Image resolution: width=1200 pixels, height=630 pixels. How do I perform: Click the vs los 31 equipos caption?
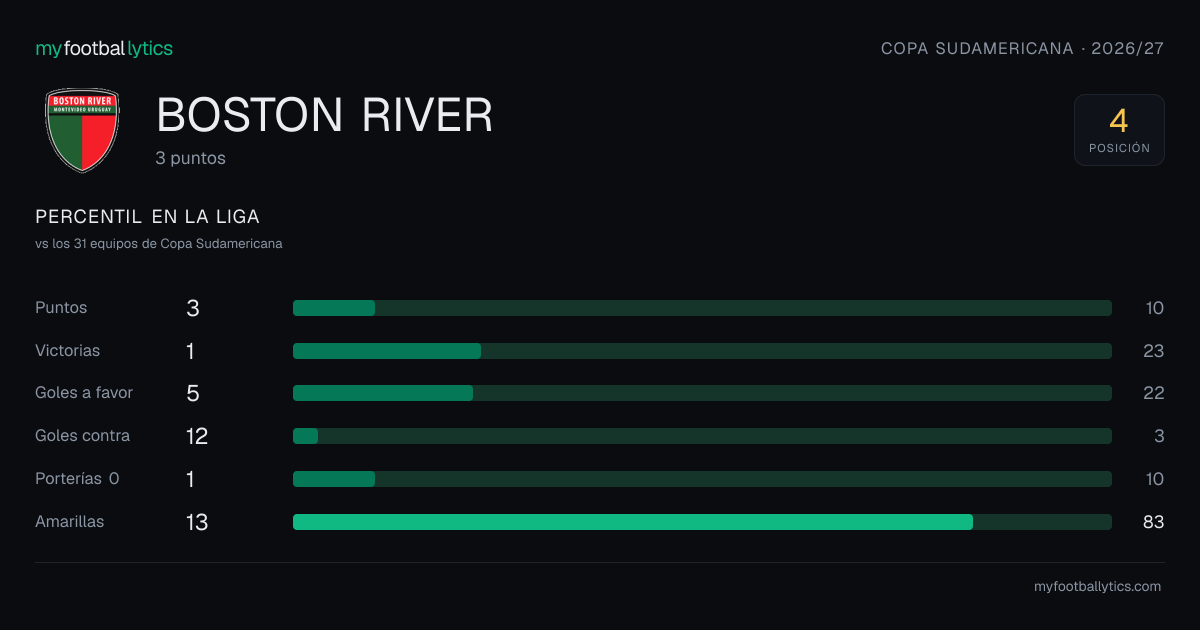coord(159,243)
